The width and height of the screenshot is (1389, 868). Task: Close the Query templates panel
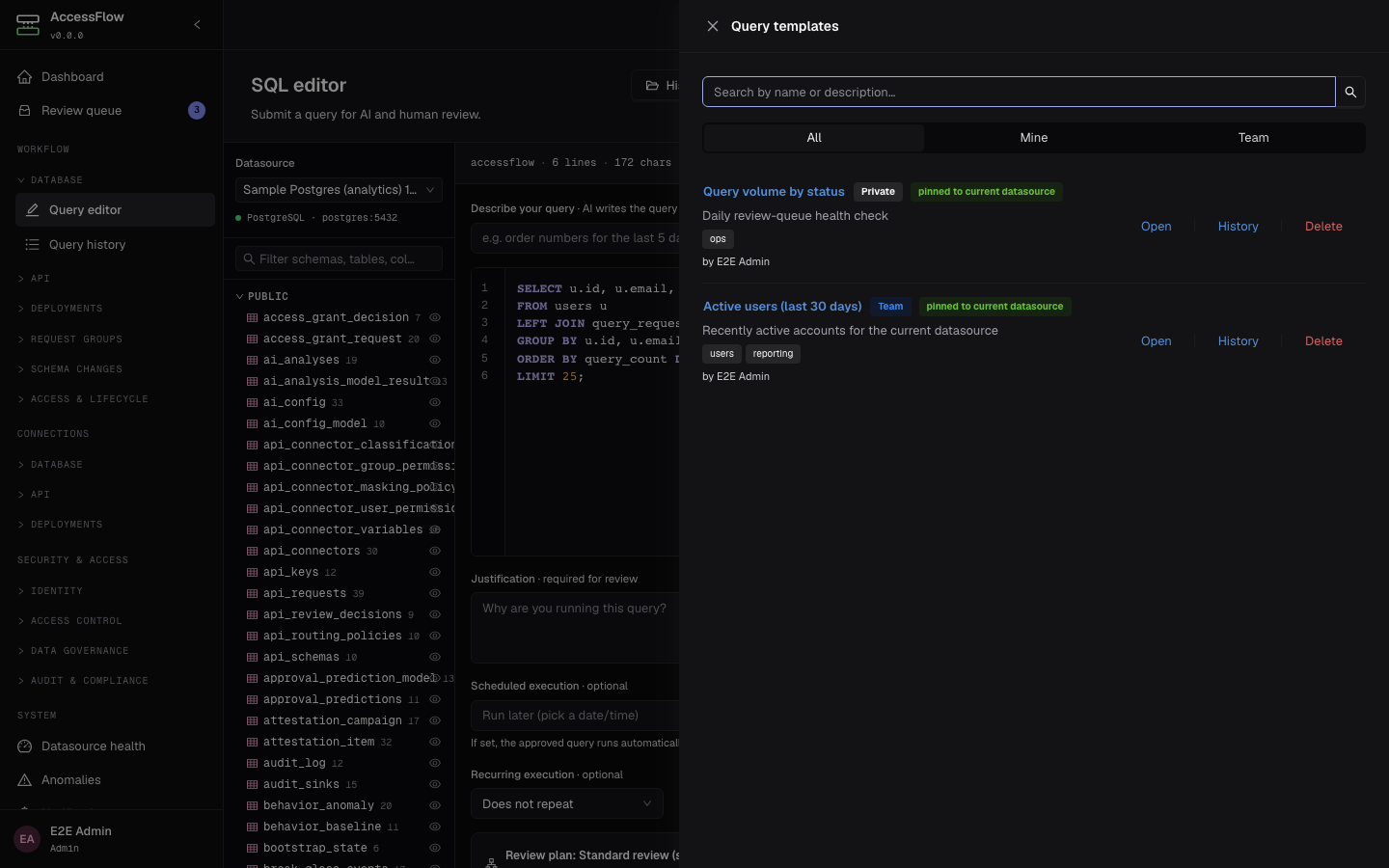point(713,26)
